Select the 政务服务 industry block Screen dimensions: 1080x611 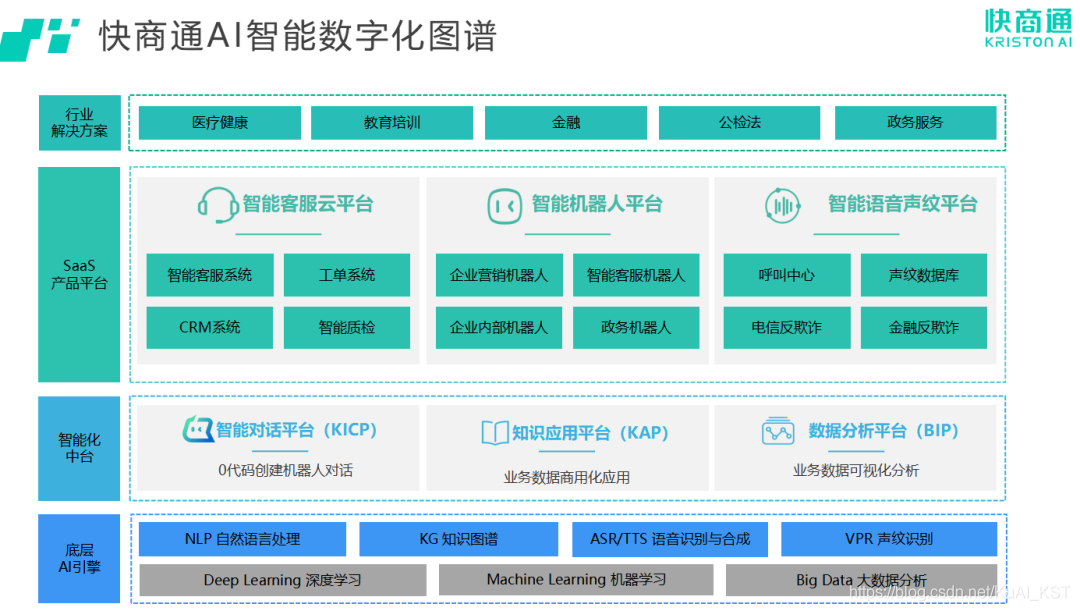tap(915, 123)
